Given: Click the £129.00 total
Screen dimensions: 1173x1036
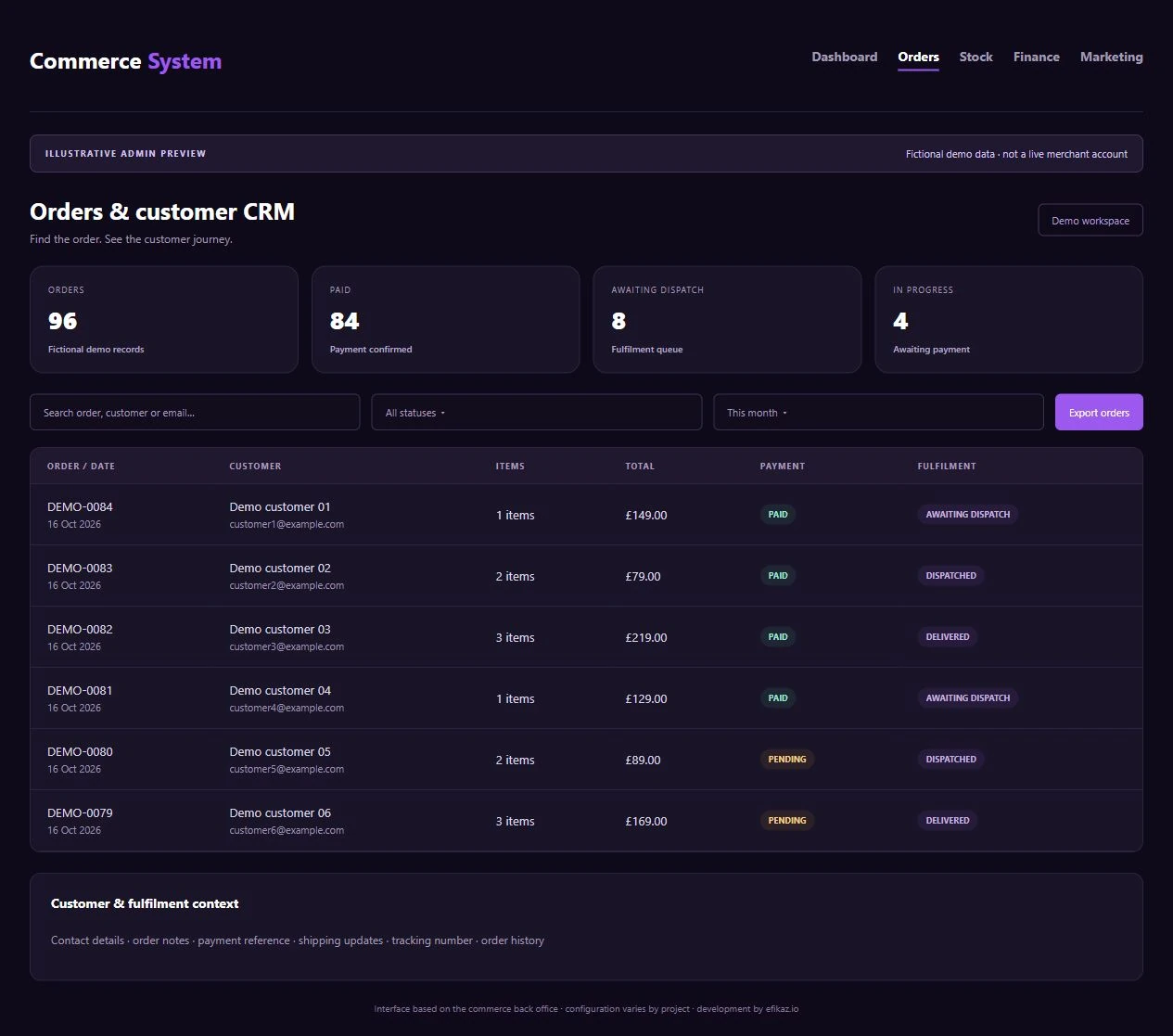Looking at the screenshot, I should coord(646,699).
